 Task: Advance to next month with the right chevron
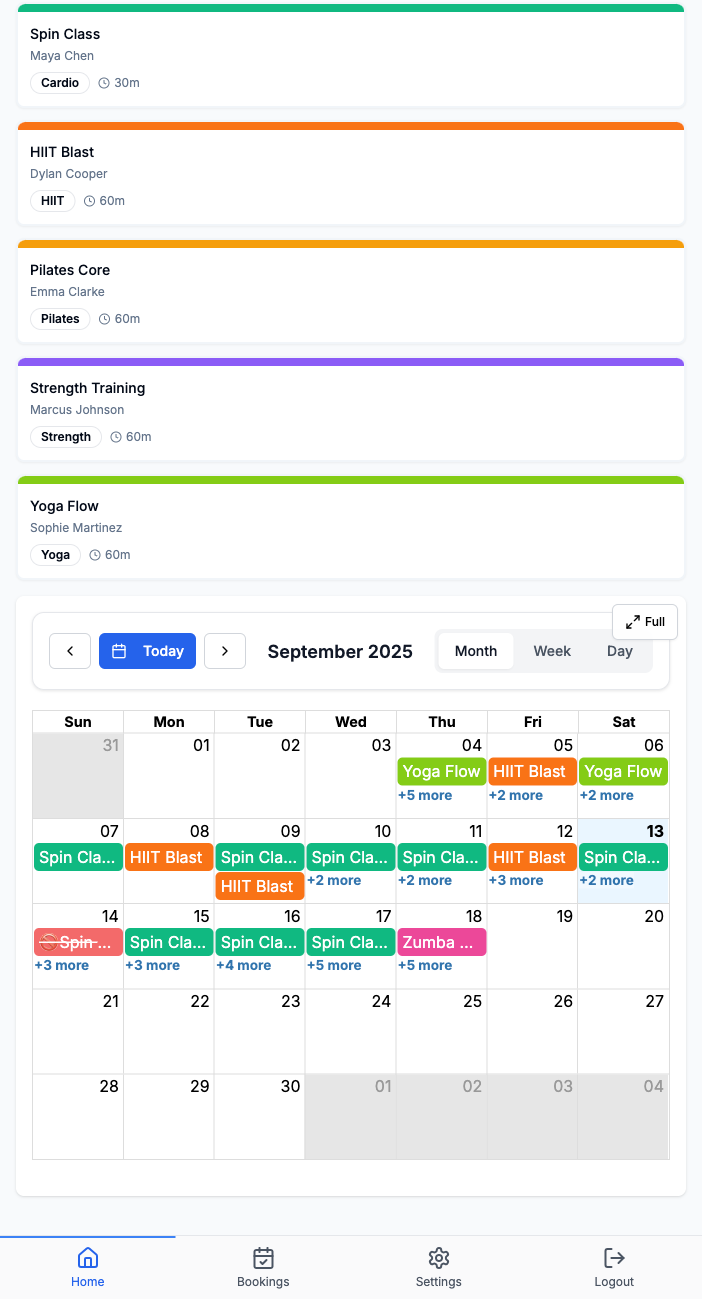(224, 650)
